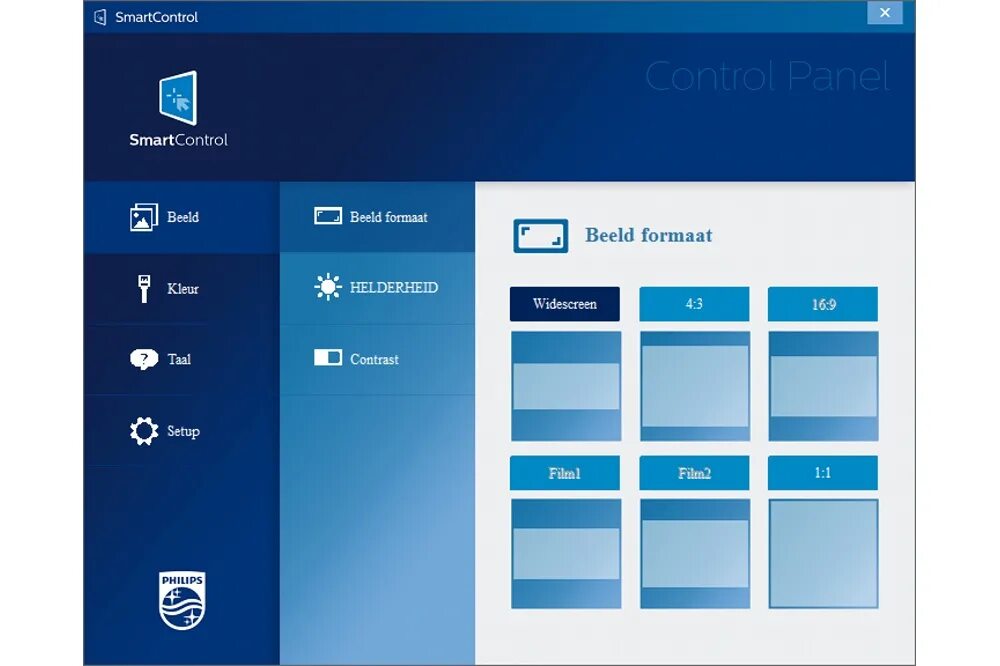Select the Contrast submenu item
Screen dimensions: 1000x666
[378, 359]
